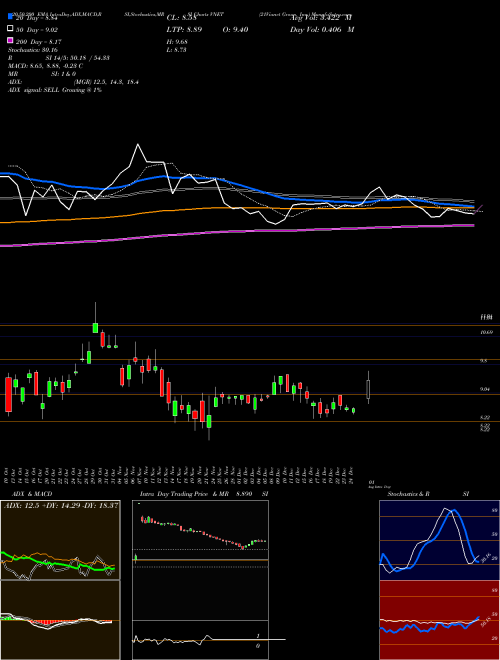Click the MR line sub-chart under intraday
This screenshot has height=660, width=500.
pos(200,640)
